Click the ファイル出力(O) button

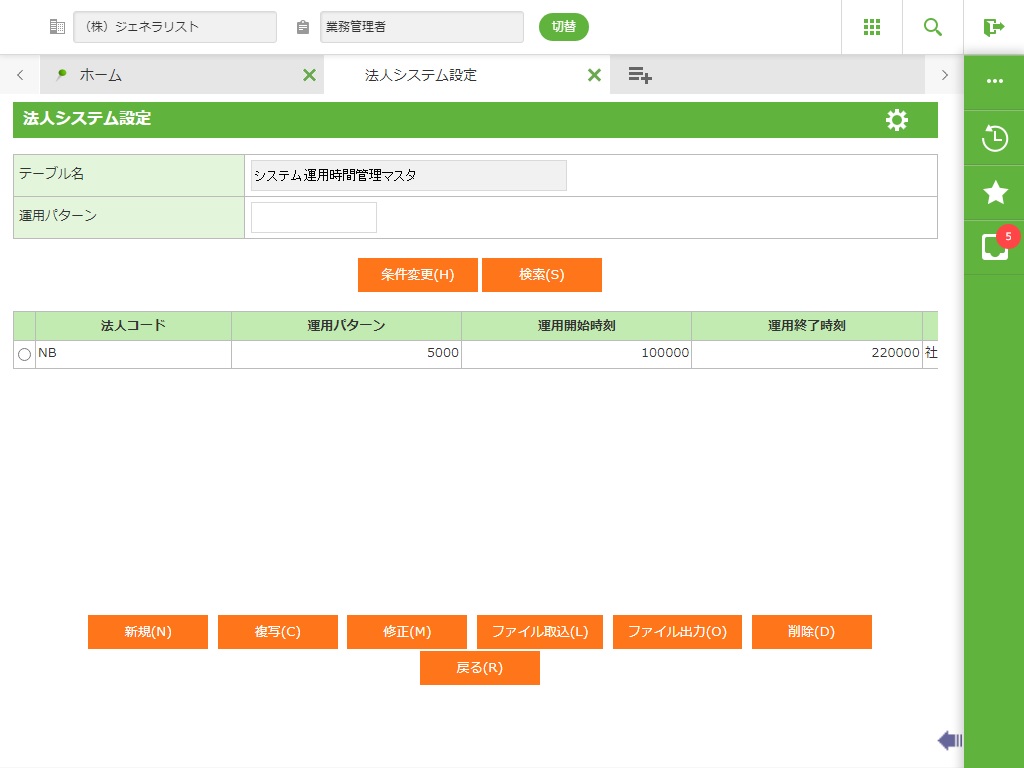(x=677, y=632)
